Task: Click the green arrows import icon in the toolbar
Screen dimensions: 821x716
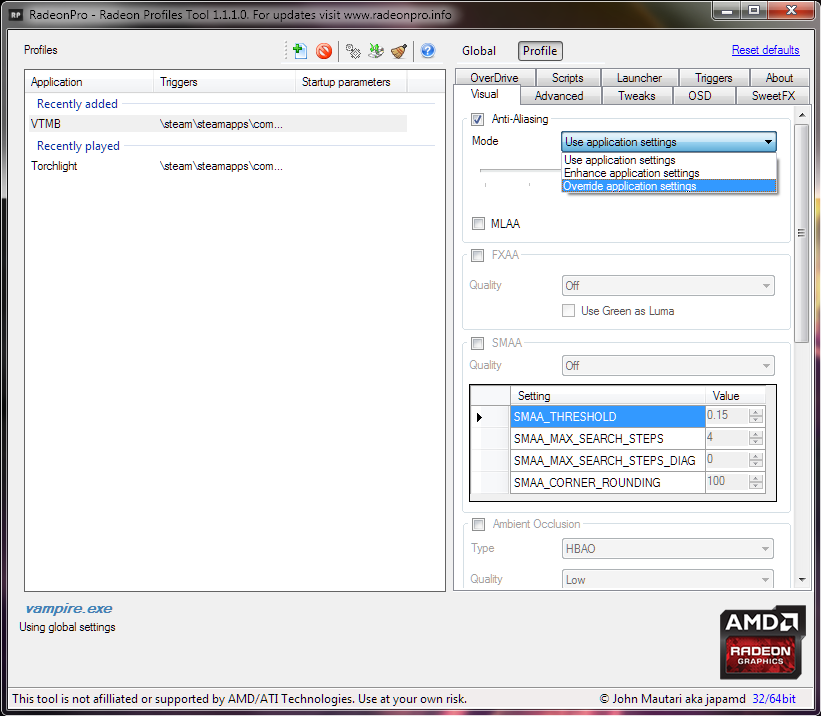Action: click(376, 51)
